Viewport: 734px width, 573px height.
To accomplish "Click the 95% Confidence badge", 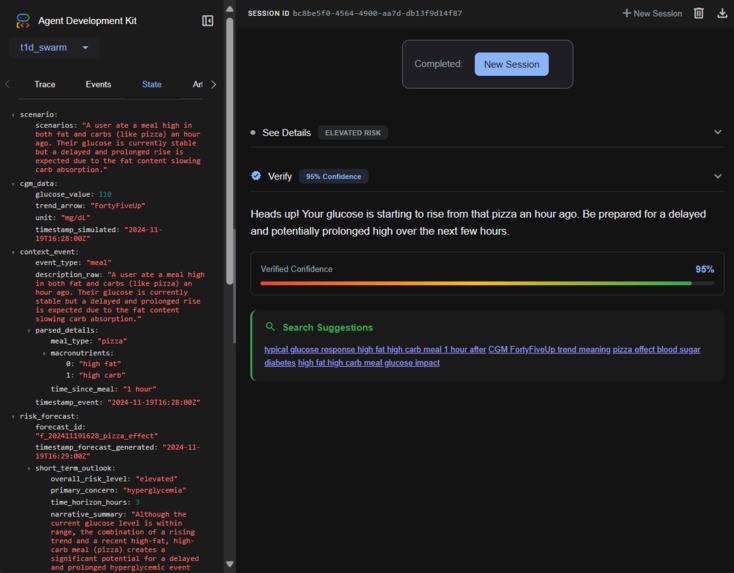I will click(x=333, y=176).
